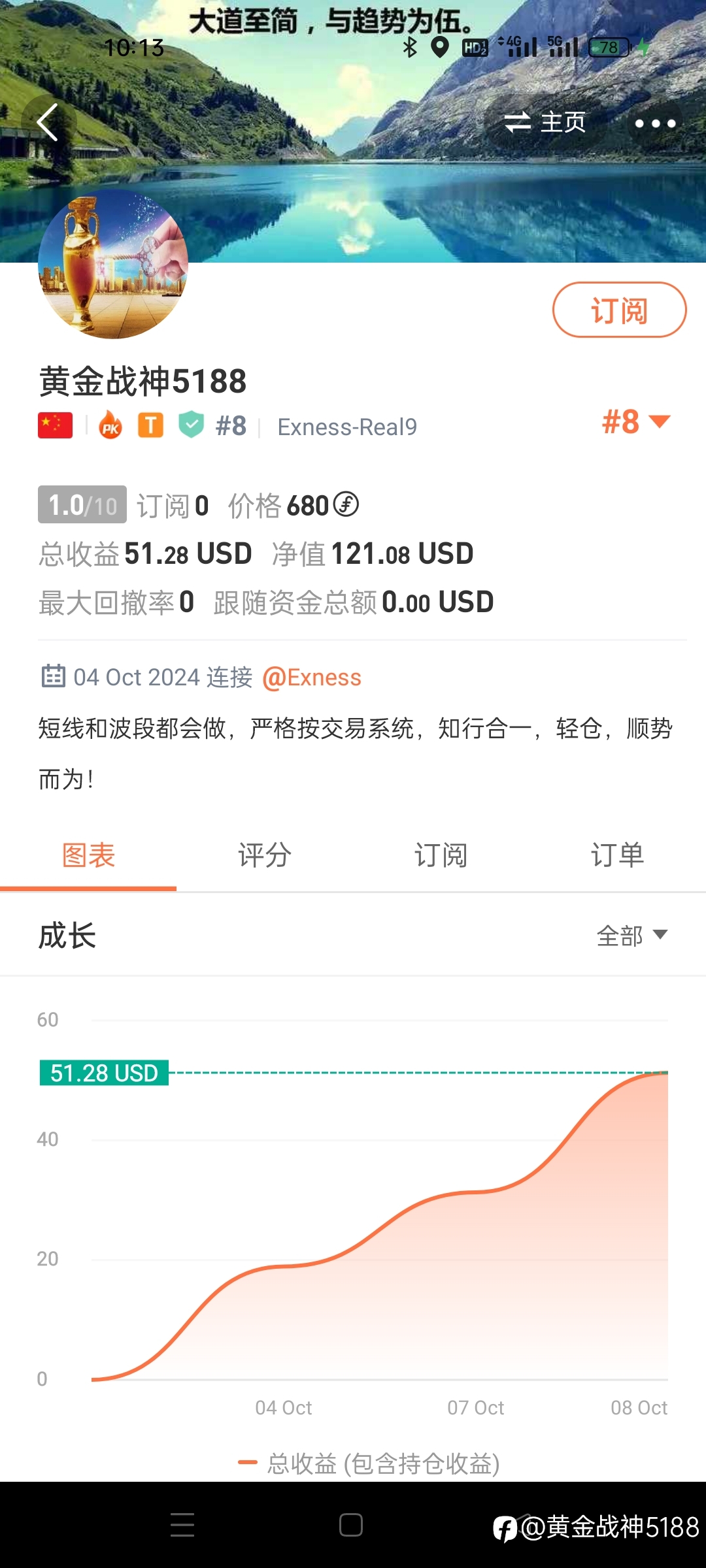Open the three-dots more menu
This screenshot has width=706, height=1568.
pos(655,123)
